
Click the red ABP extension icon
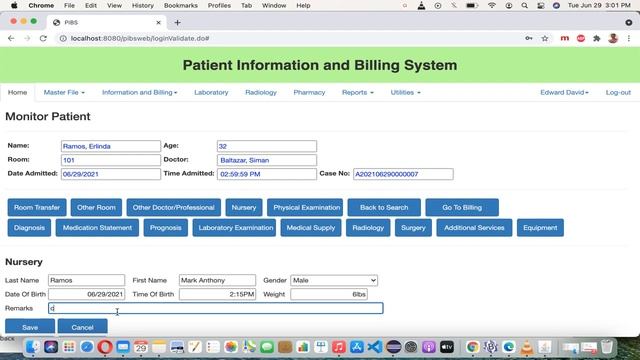(x=581, y=38)
